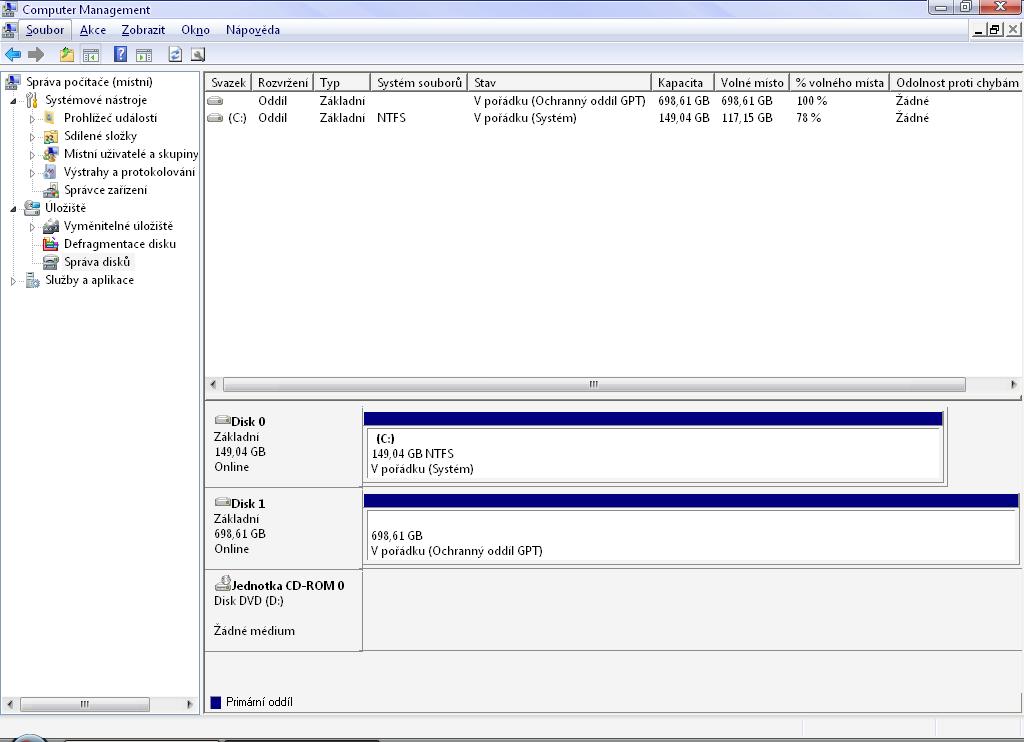The image size is (1024, 742).
Task: Sort by the % volného místa header
Action: point(839,83)
